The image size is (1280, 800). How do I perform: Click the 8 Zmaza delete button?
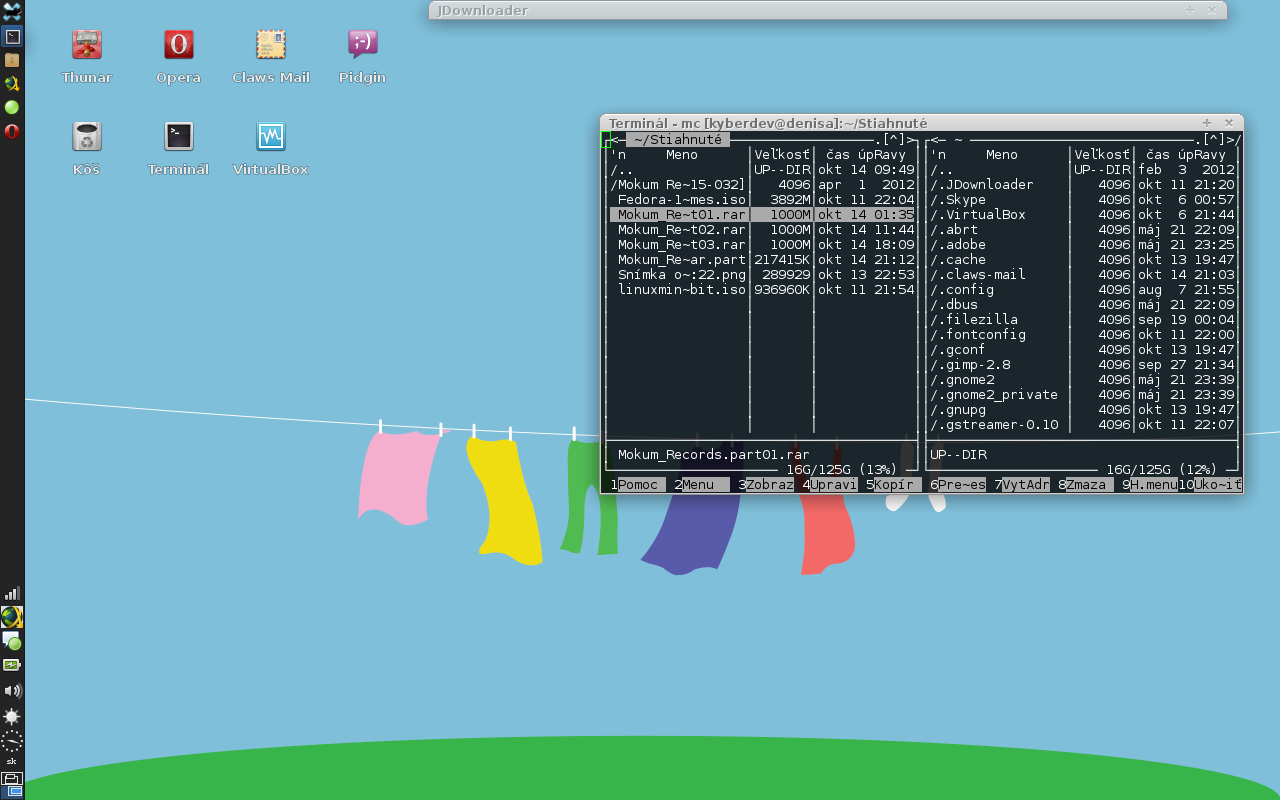point(1088,485)
